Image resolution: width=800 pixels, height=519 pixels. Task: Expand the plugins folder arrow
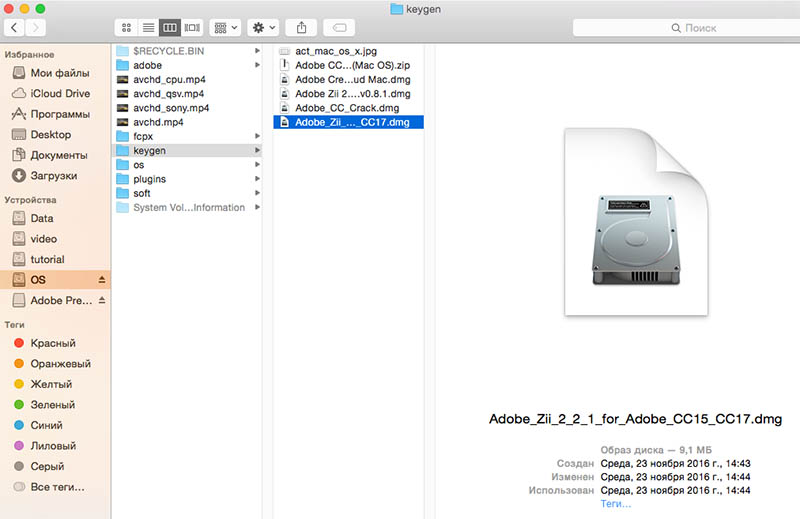tap(257, 179)
